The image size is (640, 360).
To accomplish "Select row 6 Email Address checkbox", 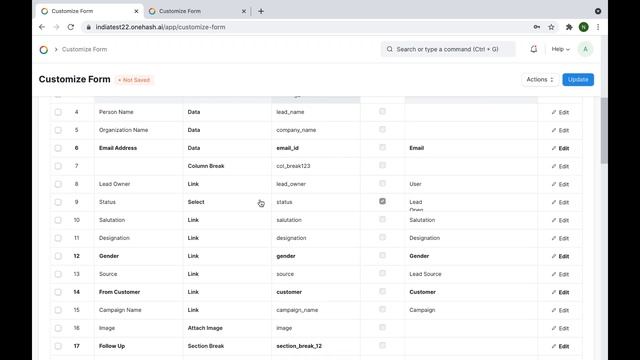I will [x=58, y=148].
